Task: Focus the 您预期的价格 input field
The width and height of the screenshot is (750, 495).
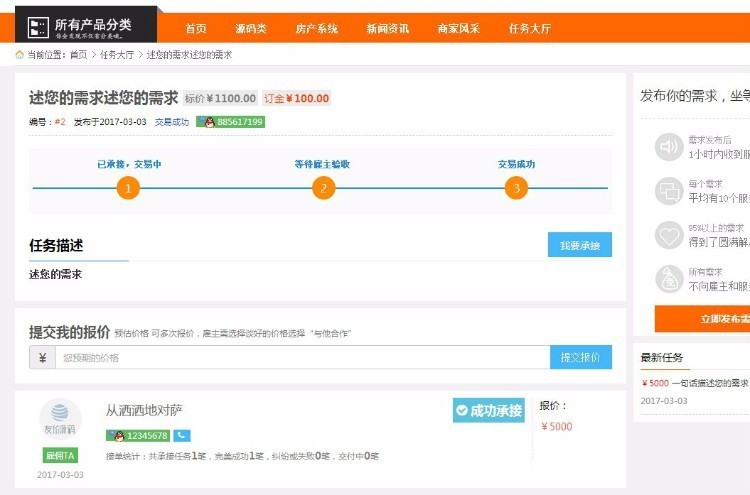Action: click(x=303, y=357)
